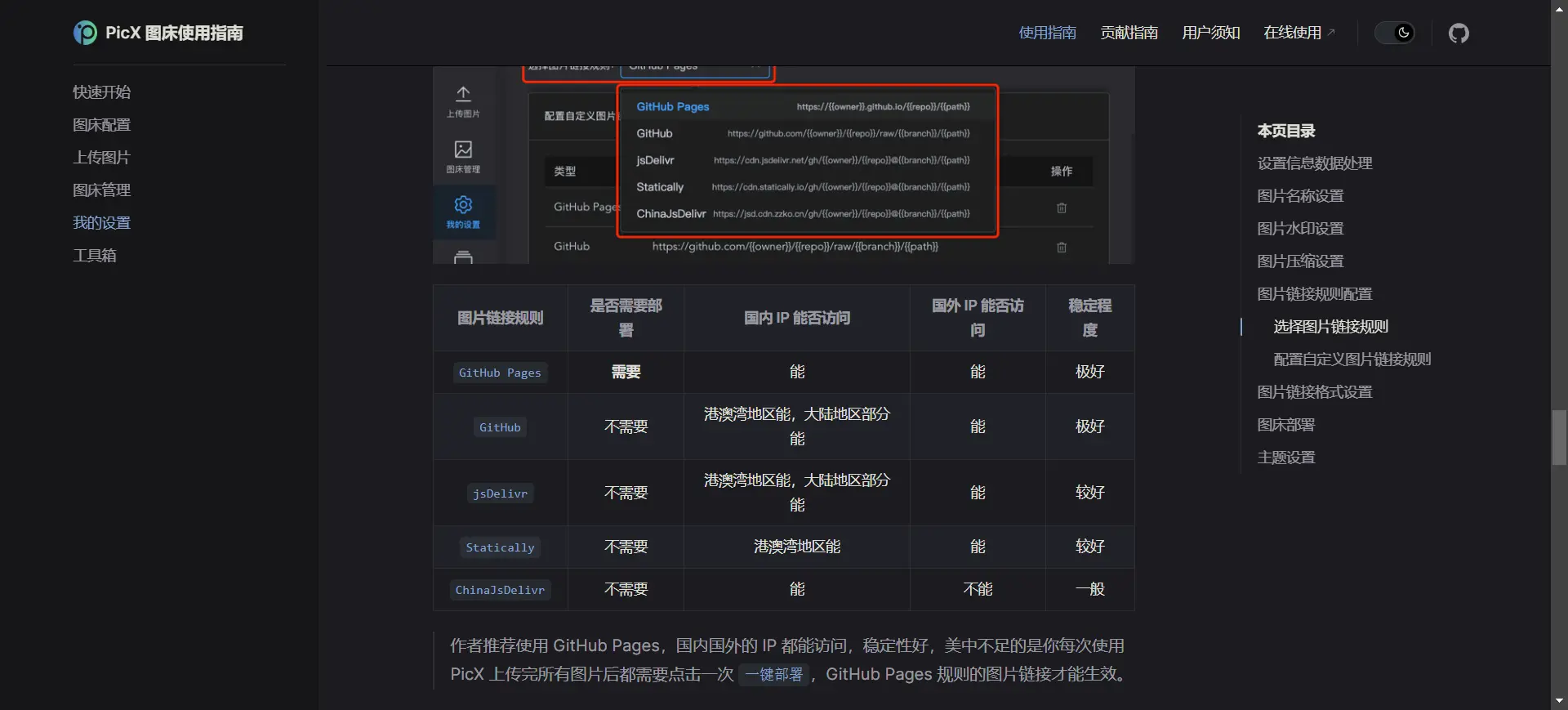The height and width of the screenshot is (710, 1568).
Task: Jump to 图片链接格式设置 section
Action: (1315, 392)
